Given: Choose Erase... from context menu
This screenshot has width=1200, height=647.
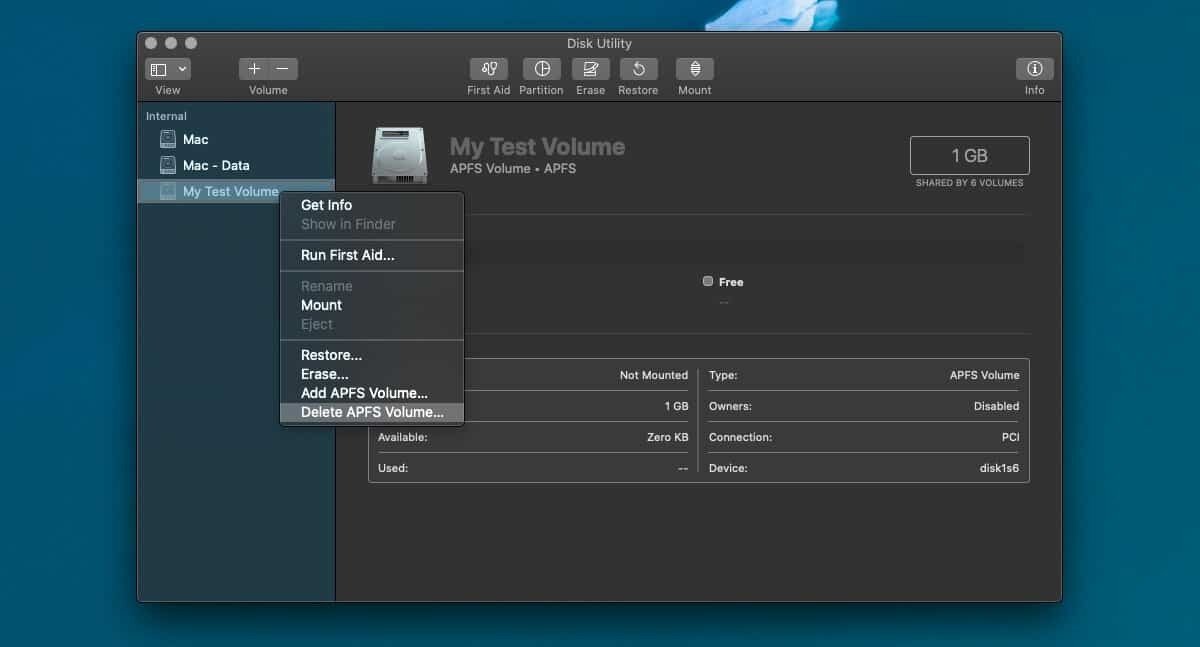Looking at the screenshot, I should pyautogui.click(x=324, y=374).
